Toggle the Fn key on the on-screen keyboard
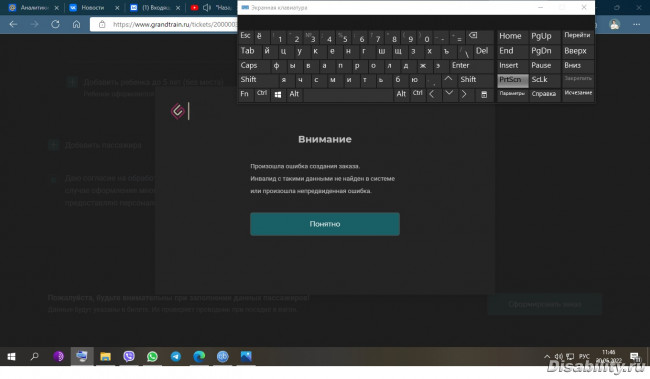This screenshot has height=379, width=650. pos(245,94)
